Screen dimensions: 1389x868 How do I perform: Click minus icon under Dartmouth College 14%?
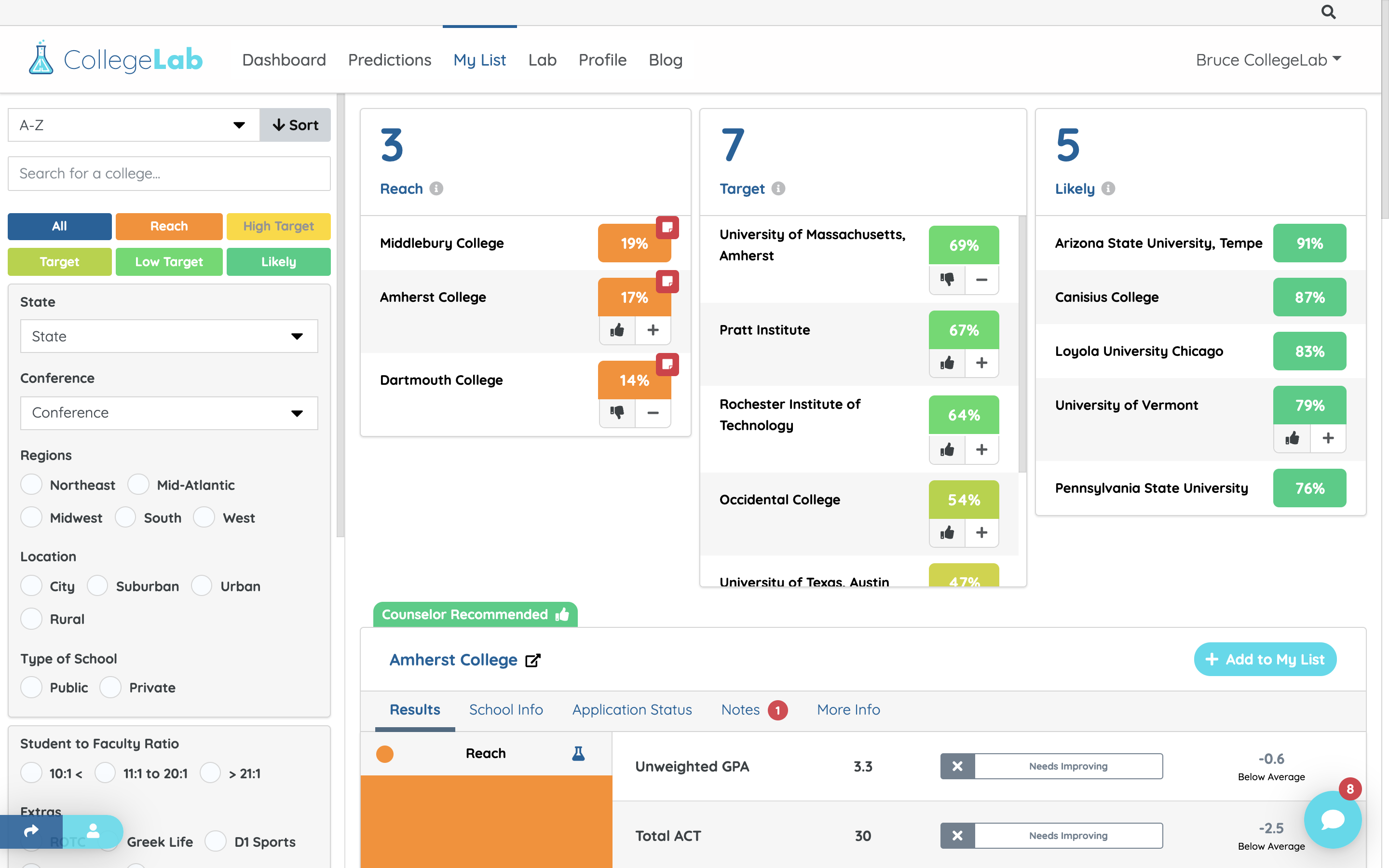click(x=653, y=413)
